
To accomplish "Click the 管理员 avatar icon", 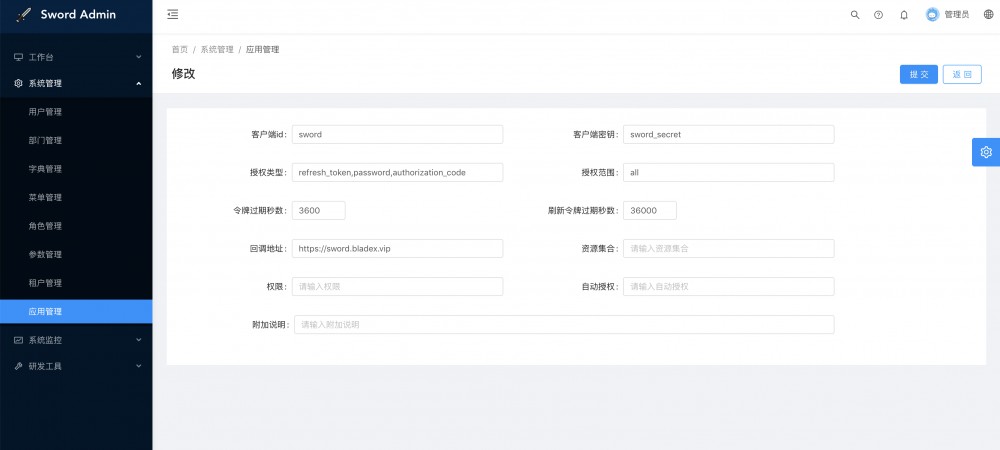I will [932, 15].
